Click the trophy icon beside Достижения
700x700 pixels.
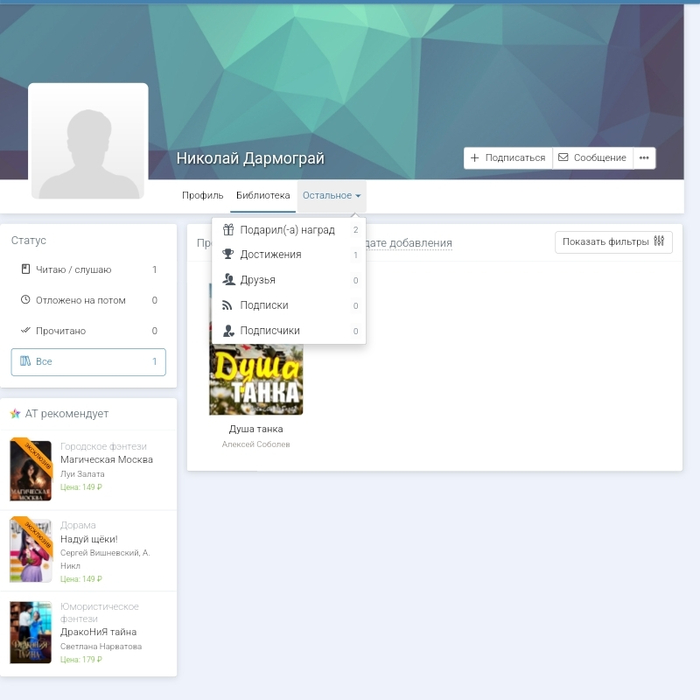pyautogui.click(x=228, y=255)
